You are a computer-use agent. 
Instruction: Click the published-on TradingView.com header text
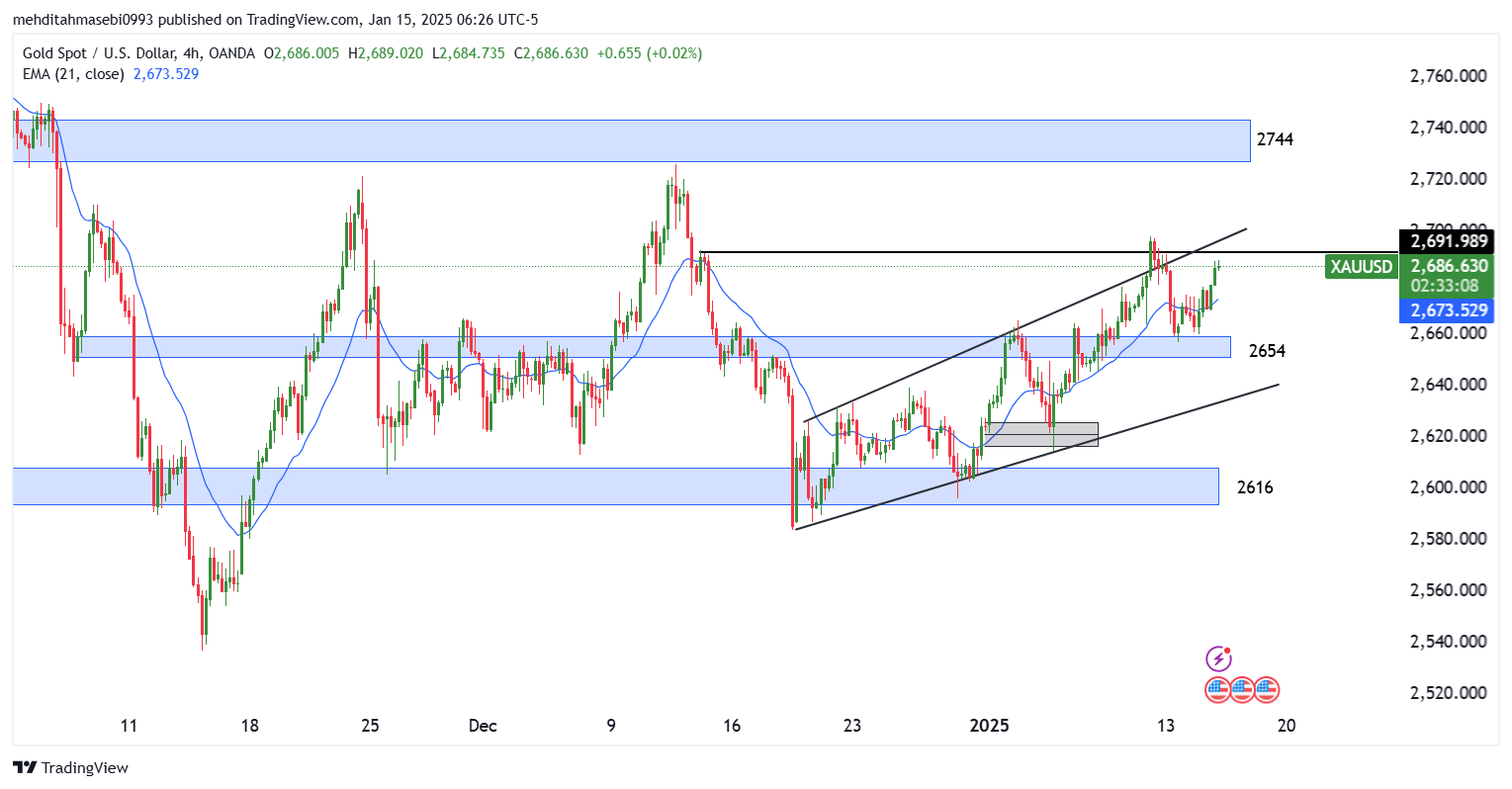tap(275, 20)
